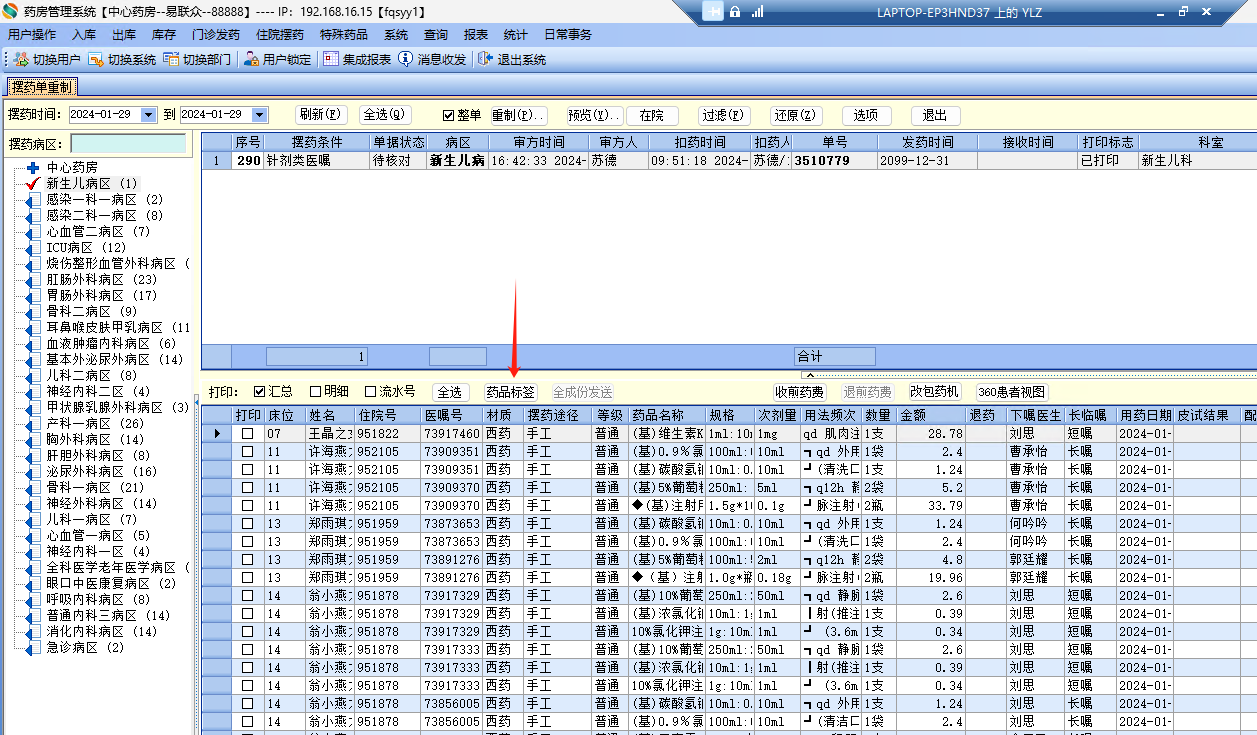Click the ward icon beside 呼吸内科病区
The height and width of the screenshot is (735, 1257).
click(33, 600)
